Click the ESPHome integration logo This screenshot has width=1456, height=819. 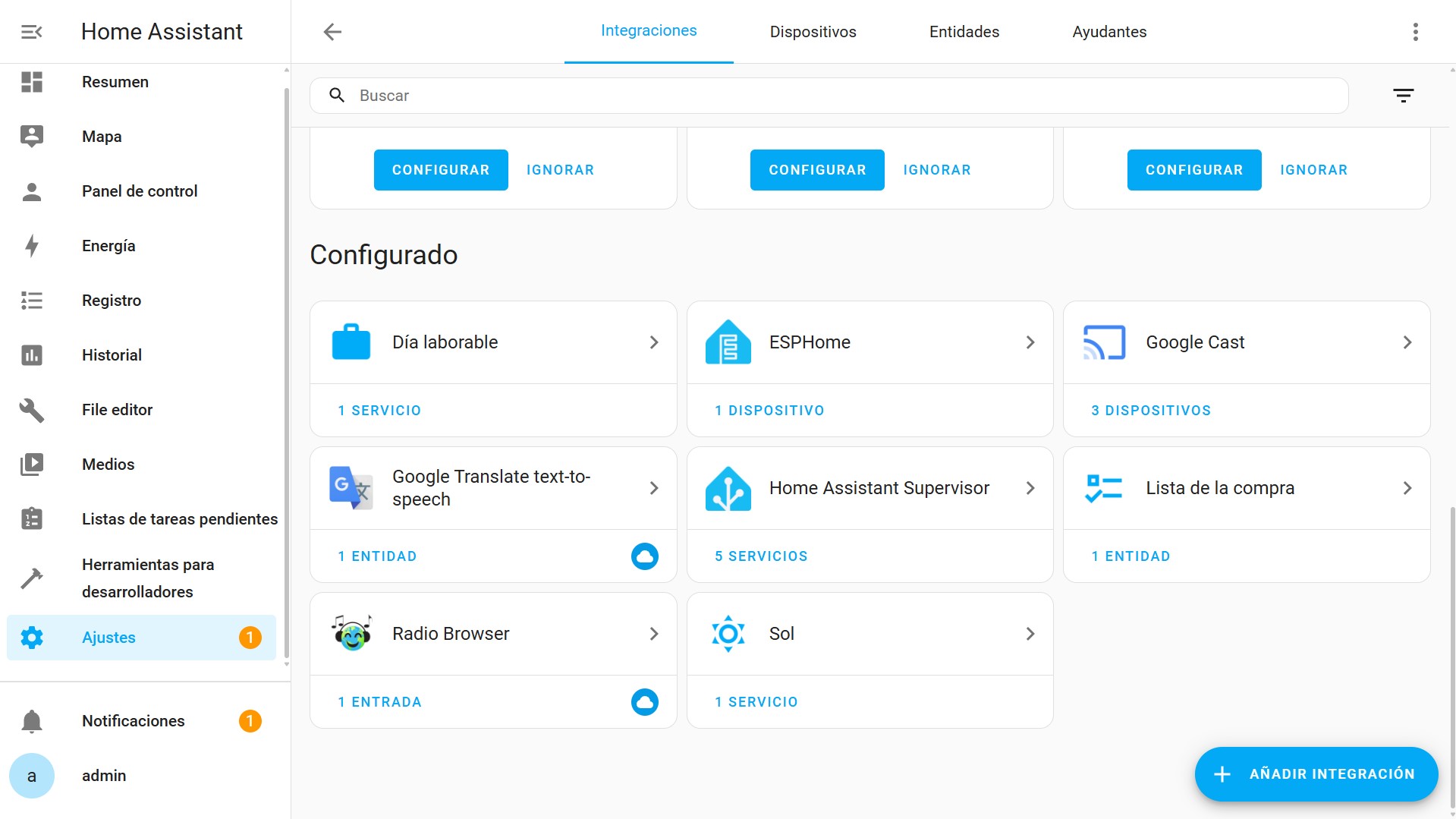pos(728,342)
